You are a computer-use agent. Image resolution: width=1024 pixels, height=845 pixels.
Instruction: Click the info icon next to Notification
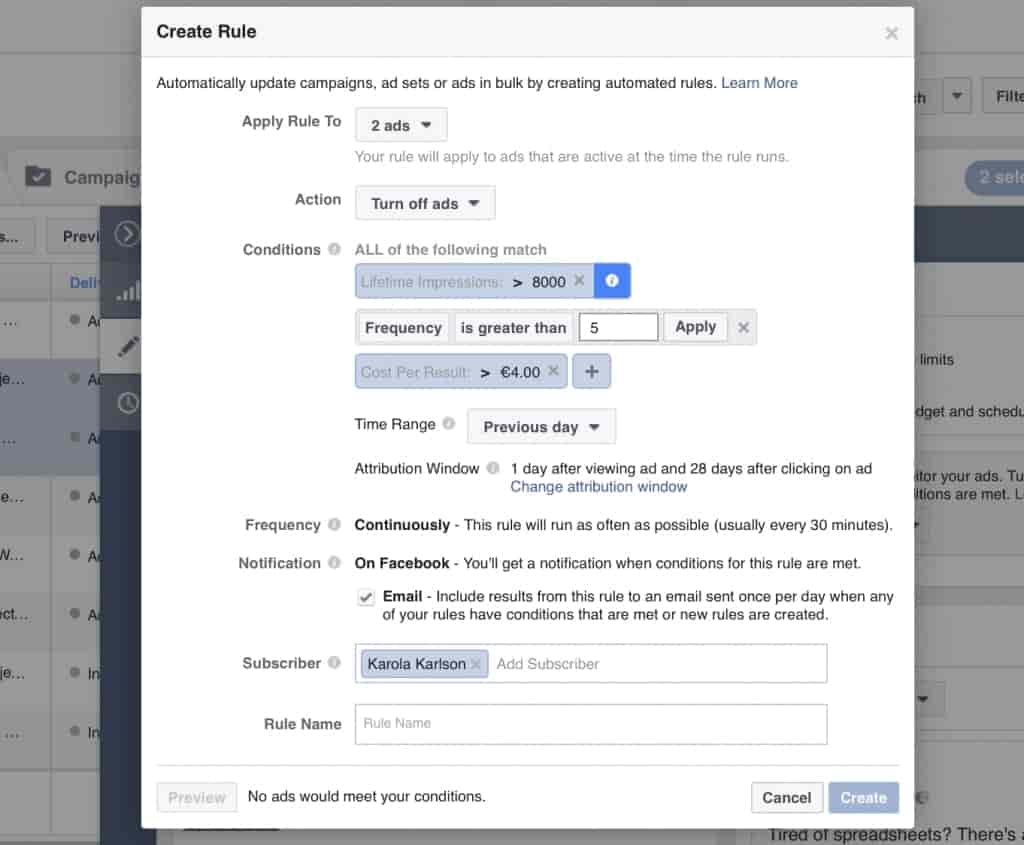(x=334, y=563)
